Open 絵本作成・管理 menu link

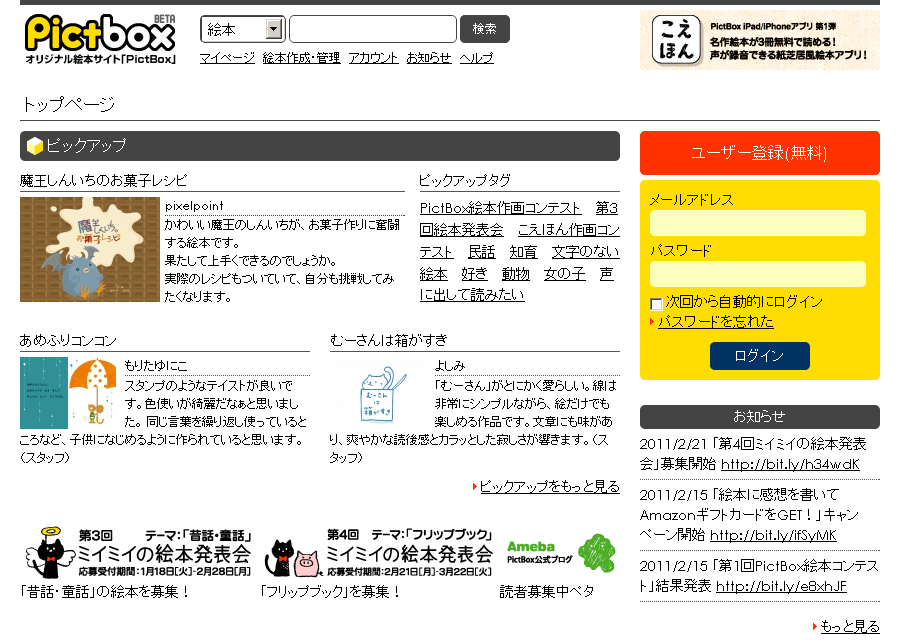coord(301,58)
